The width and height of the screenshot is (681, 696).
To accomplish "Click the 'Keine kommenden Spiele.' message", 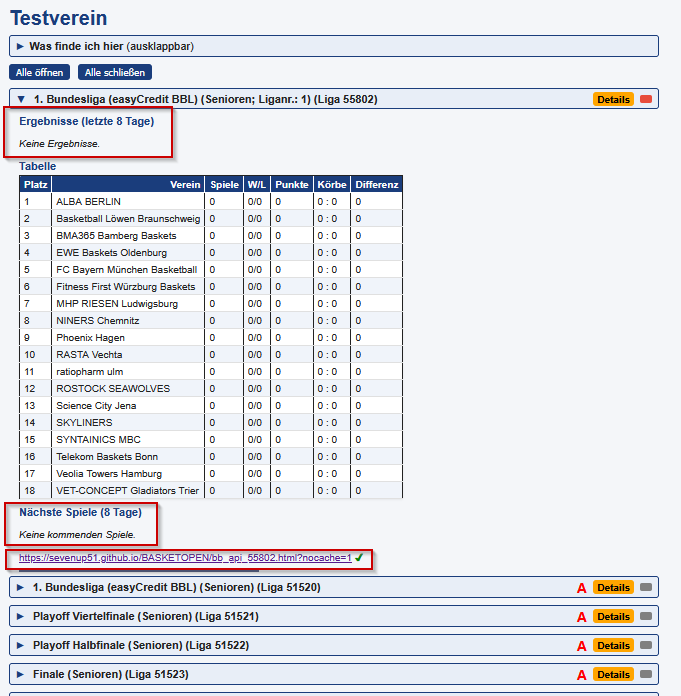I will (77, 534).
